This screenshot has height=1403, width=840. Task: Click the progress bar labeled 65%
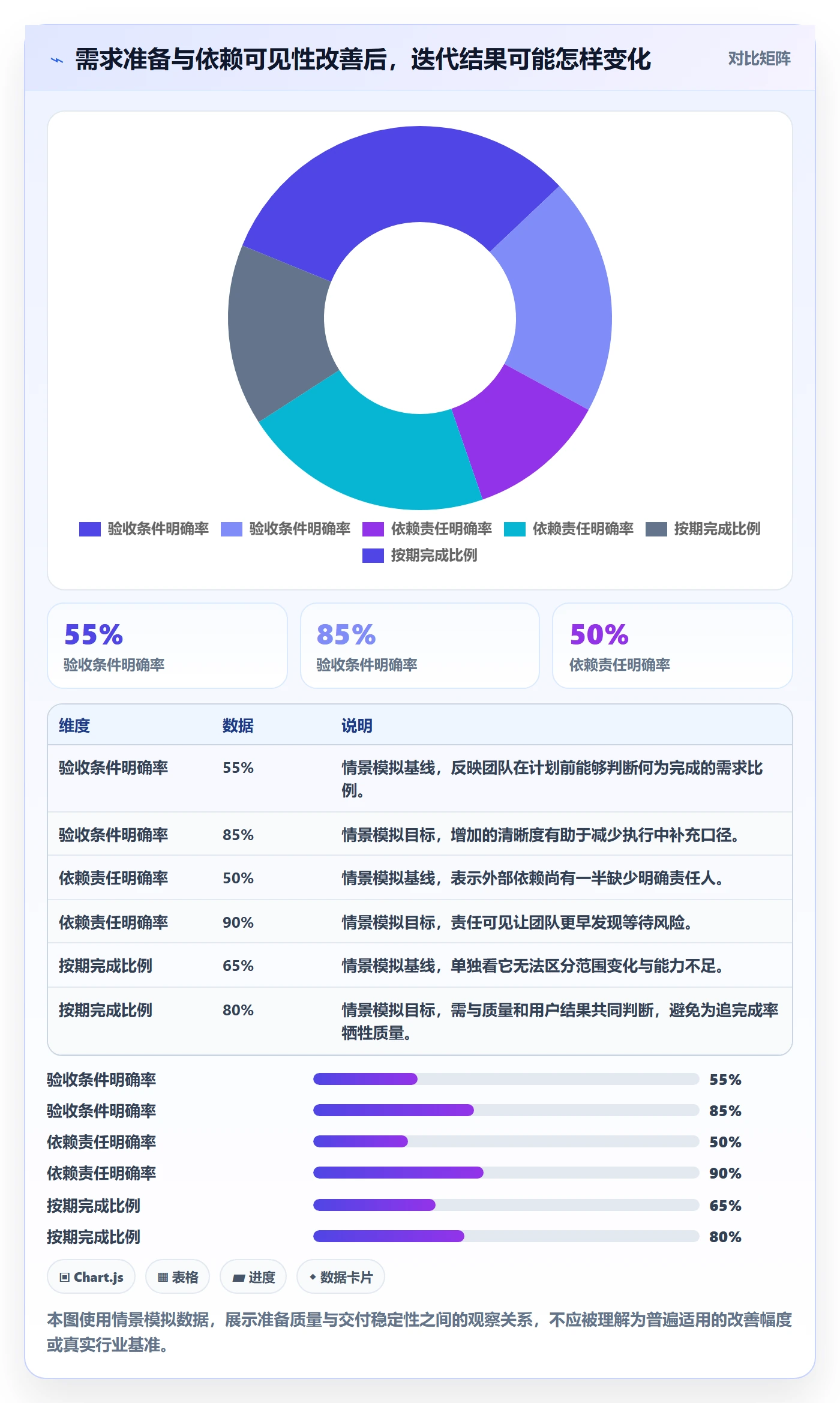point(506,1205)
